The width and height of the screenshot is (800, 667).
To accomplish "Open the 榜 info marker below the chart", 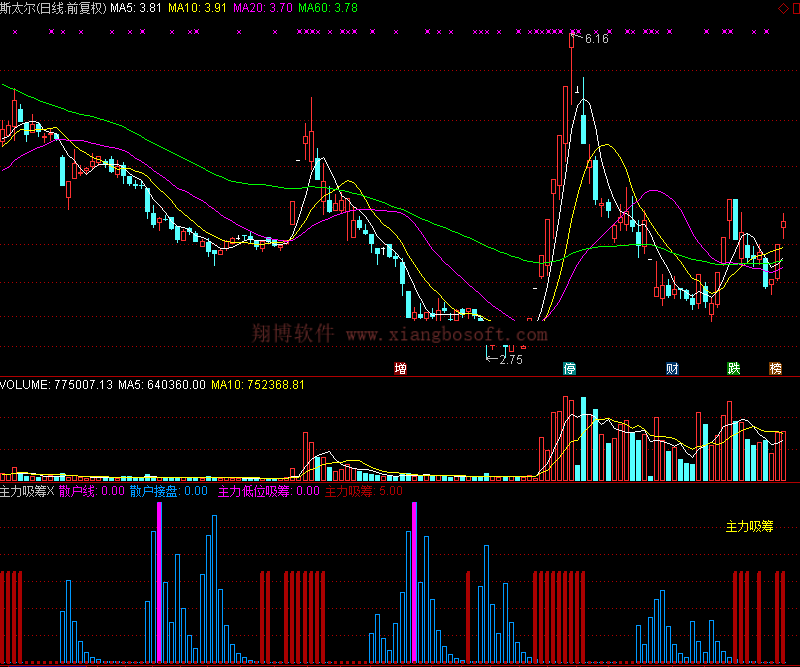I will click(776, 368).
